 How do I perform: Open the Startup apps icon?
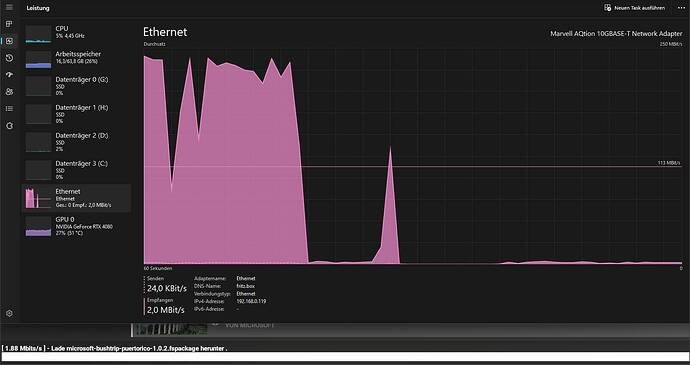click(9, 75)
